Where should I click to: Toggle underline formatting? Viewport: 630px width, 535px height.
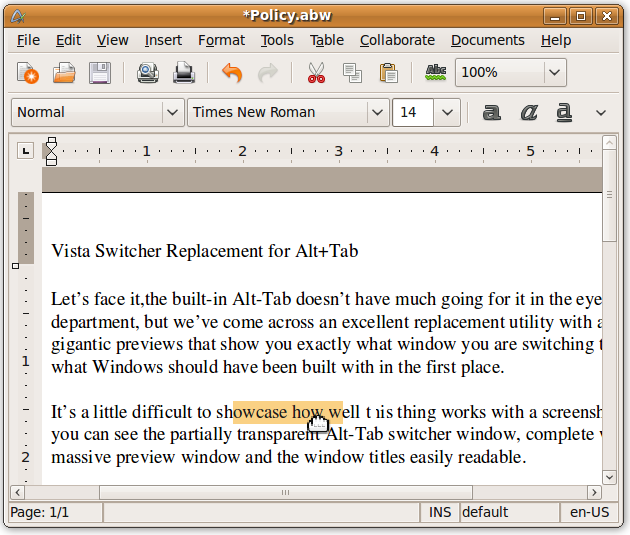coord(564,112)
